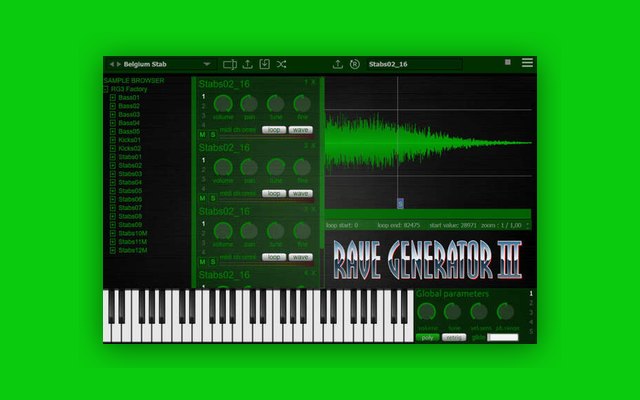Remove slot 2 with its X
Screen dimensions: 640x400
click(x=313, y=146)
